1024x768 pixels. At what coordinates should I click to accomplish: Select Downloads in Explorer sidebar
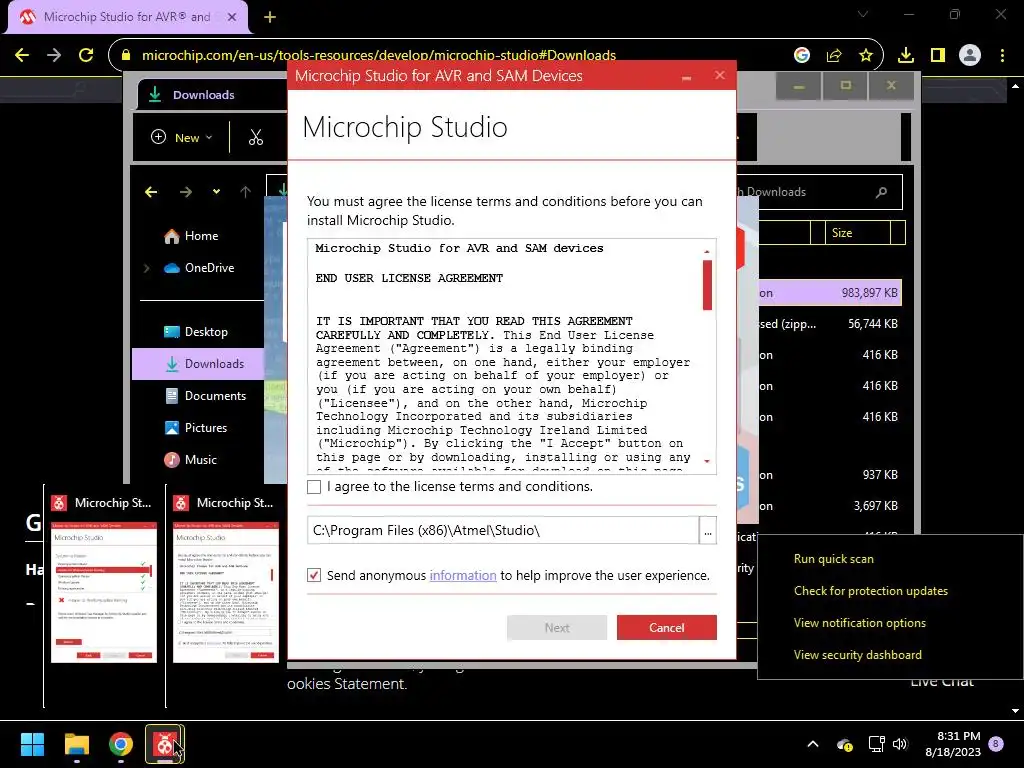point(198,364)
